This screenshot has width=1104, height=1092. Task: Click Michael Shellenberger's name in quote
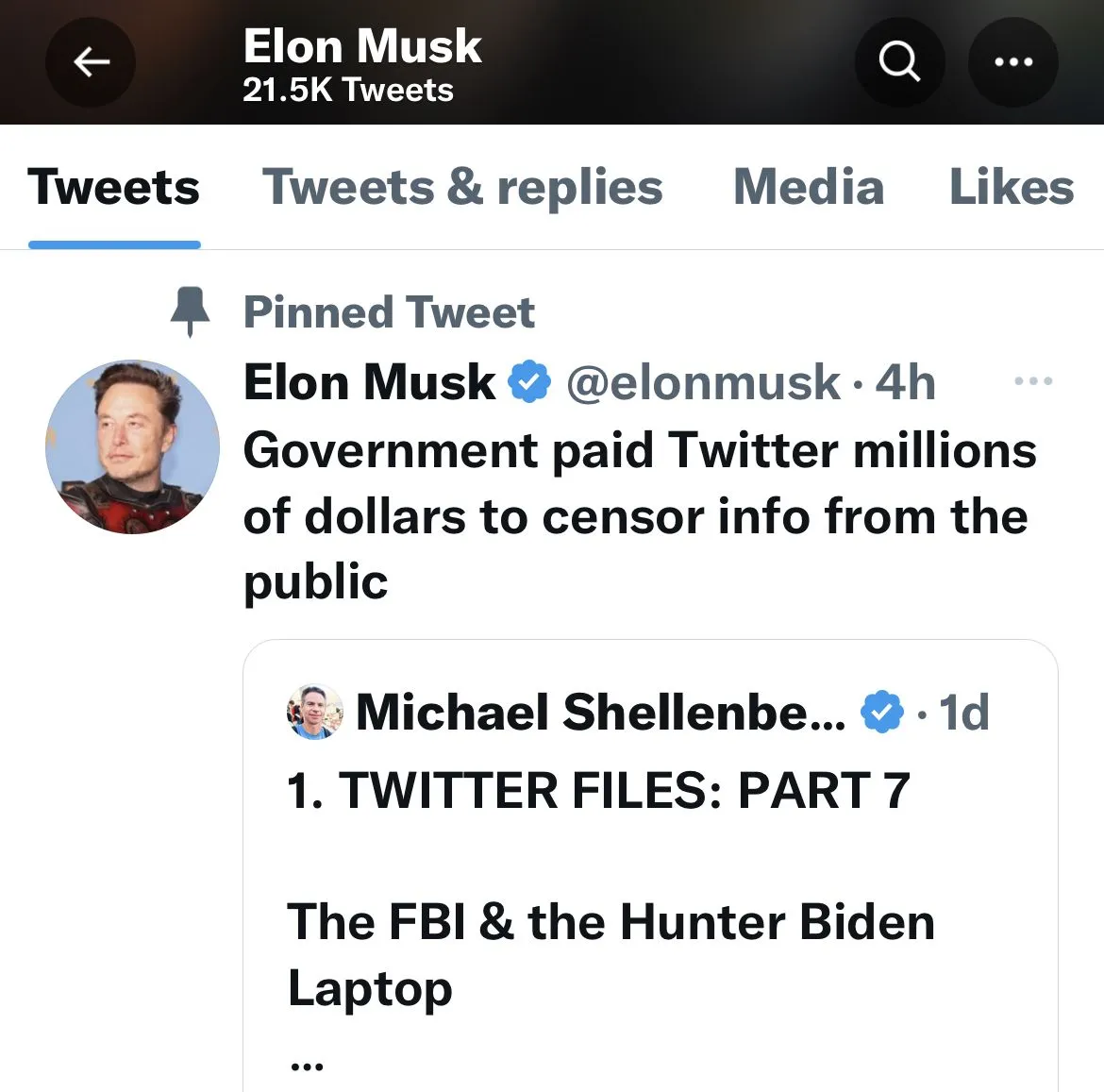(x=600, y=713)
